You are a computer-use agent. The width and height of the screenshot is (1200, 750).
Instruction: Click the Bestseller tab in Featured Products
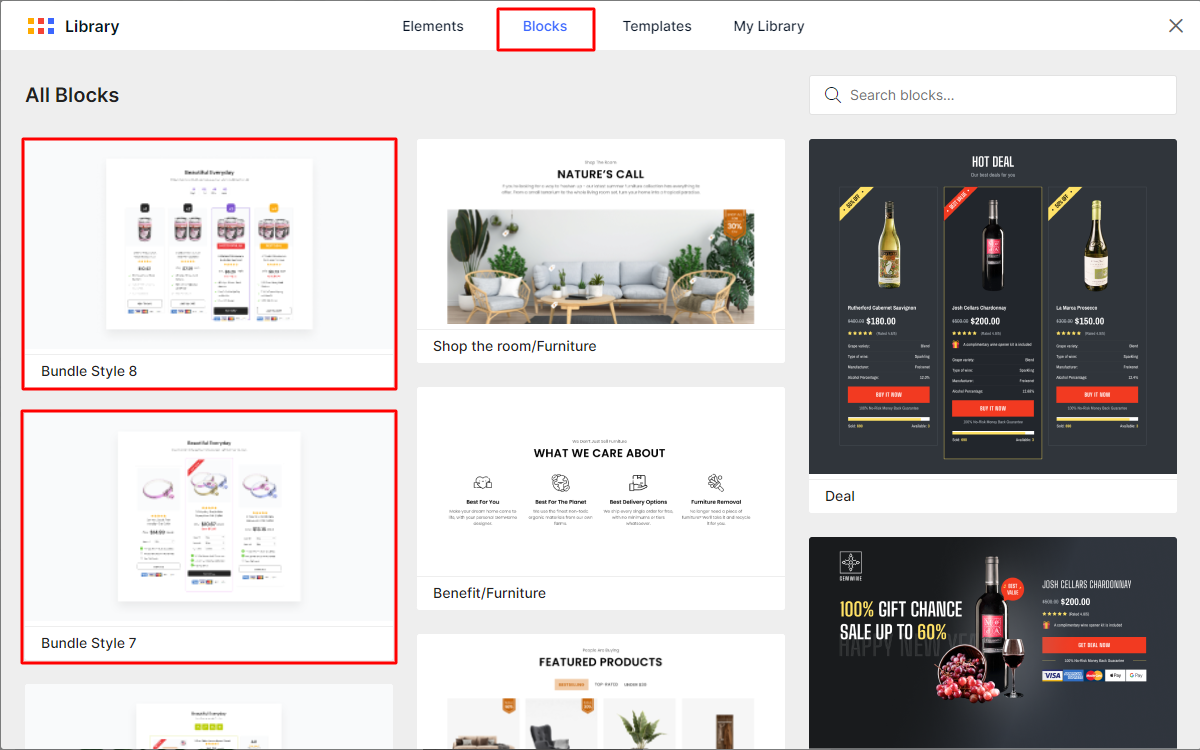pos(572,685)
